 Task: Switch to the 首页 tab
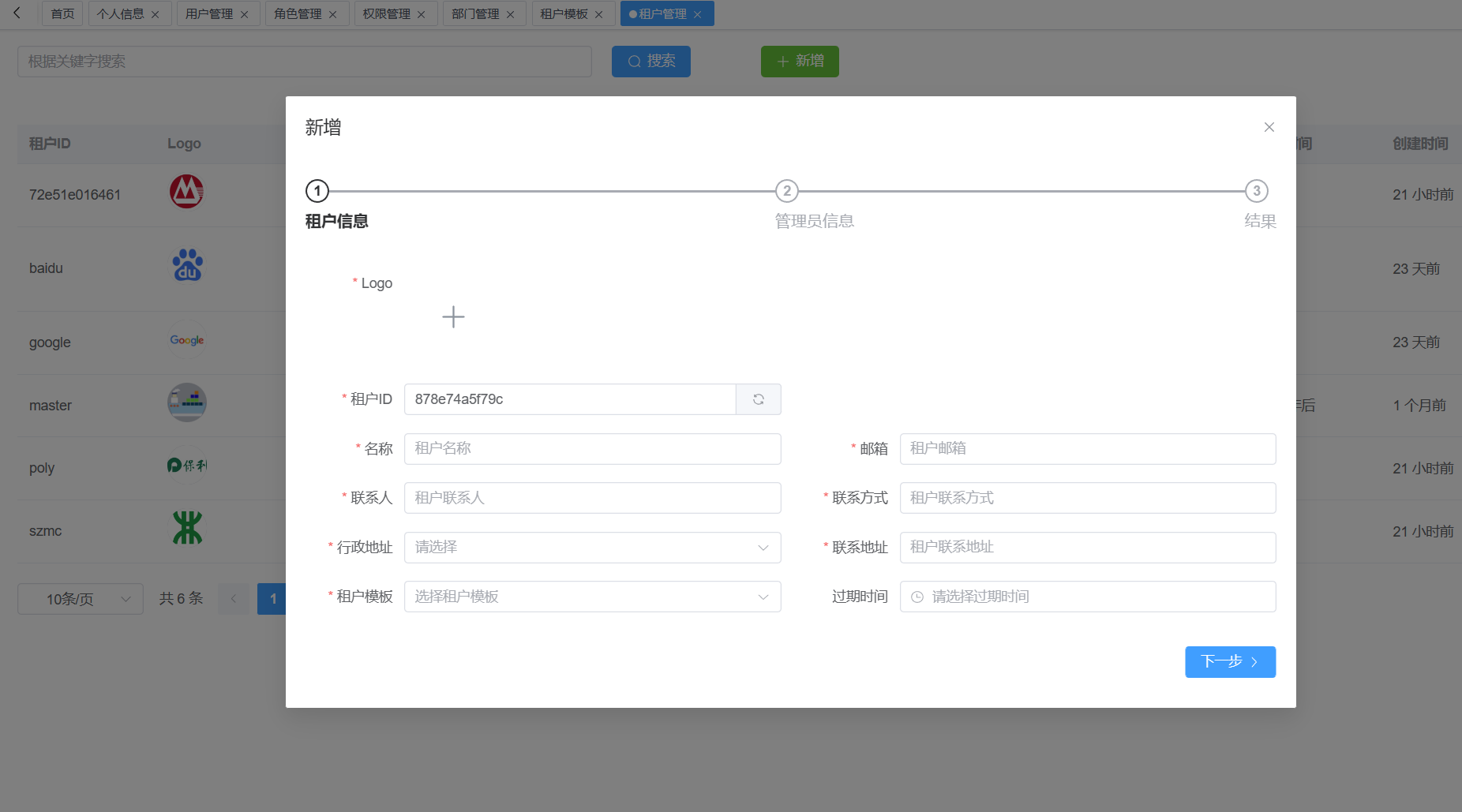(62, 14)
